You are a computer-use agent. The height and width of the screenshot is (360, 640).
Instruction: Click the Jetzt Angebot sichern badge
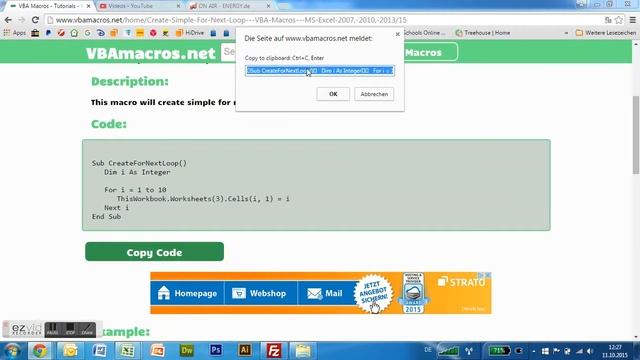373,295
